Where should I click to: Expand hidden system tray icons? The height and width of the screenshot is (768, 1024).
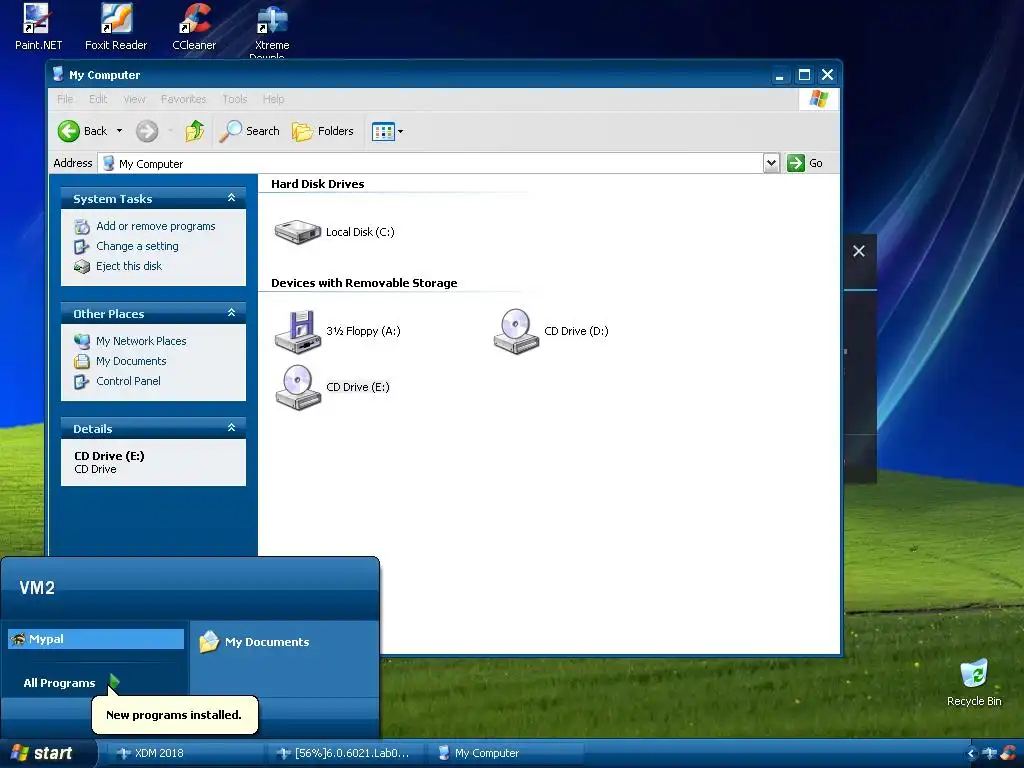tap(971, 754)
